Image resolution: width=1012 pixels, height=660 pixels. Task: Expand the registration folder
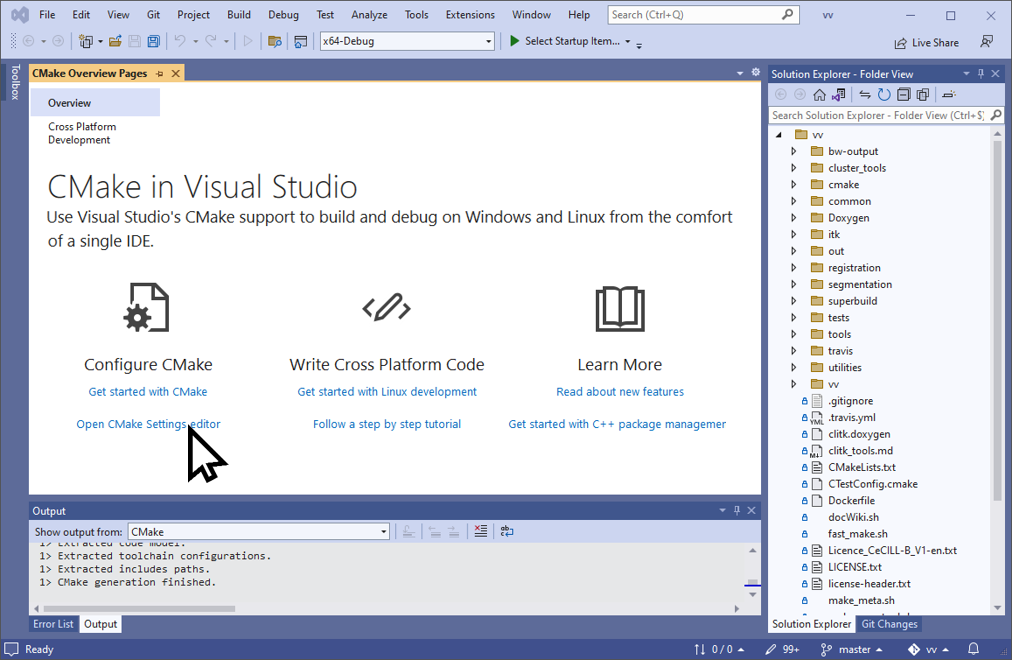[x=794, y=268]
